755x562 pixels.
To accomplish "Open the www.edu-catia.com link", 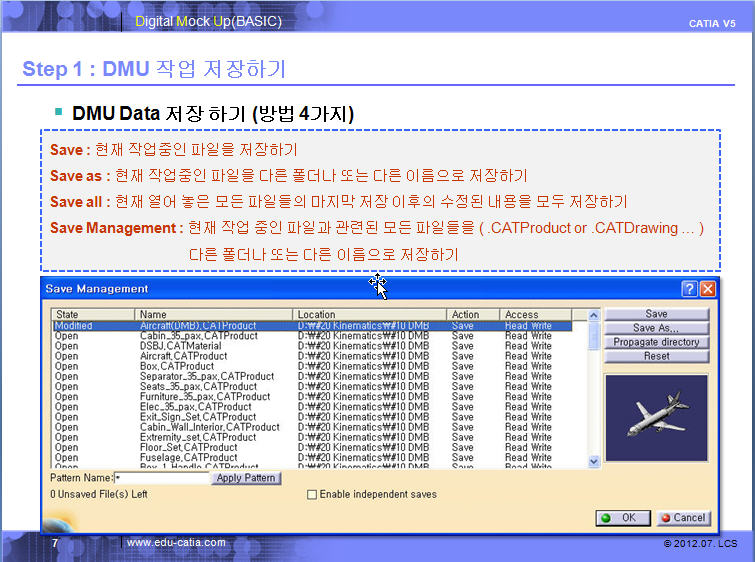I will click(x=176, y=543).
